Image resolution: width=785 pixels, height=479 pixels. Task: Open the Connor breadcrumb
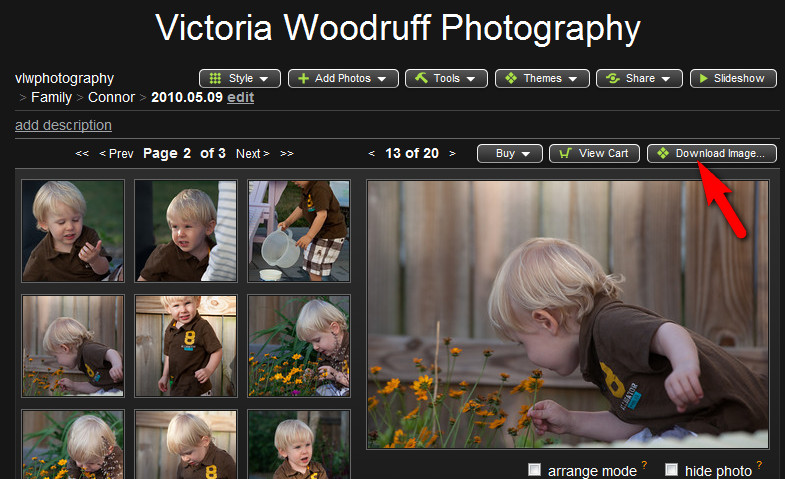111,97
